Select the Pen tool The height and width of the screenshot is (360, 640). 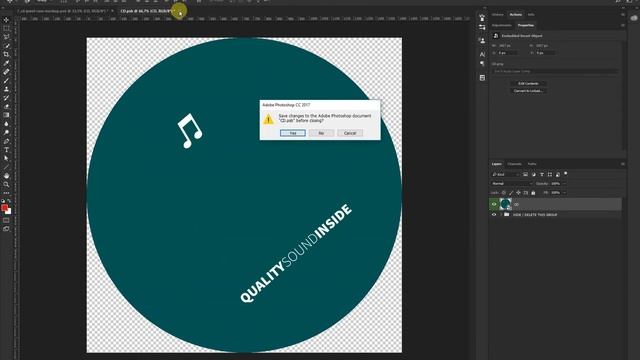(x=6, y=141)
